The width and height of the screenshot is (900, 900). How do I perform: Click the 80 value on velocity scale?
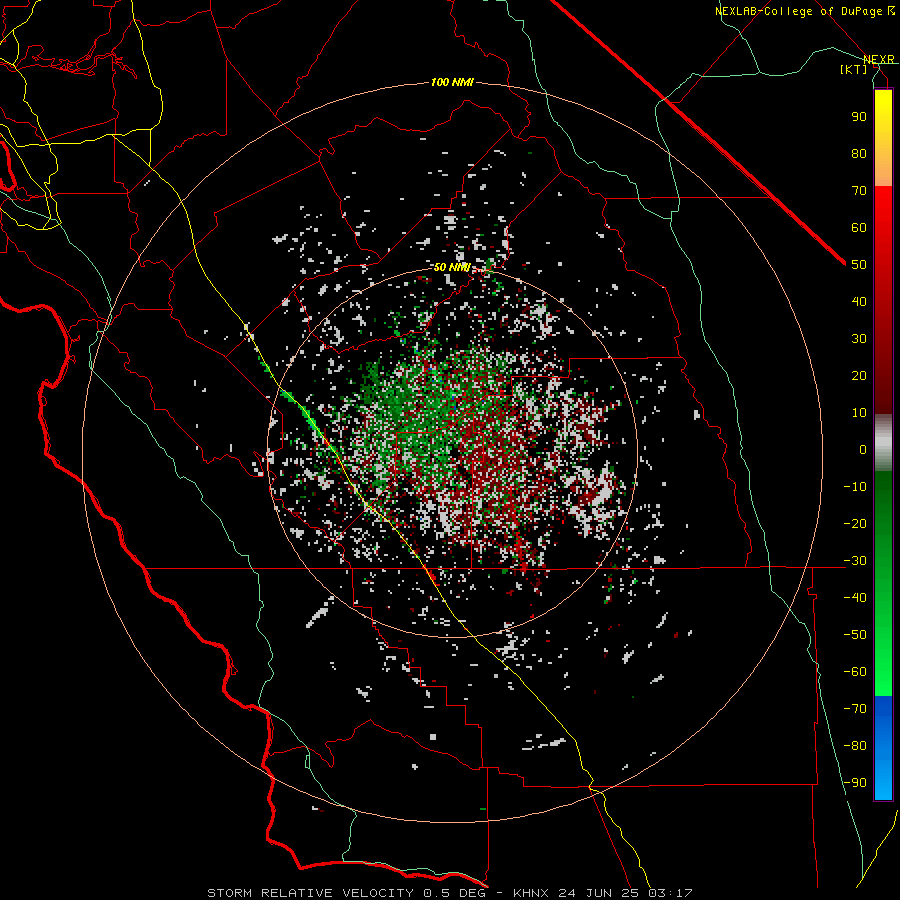pyautogui.click(x=859, y=153)
